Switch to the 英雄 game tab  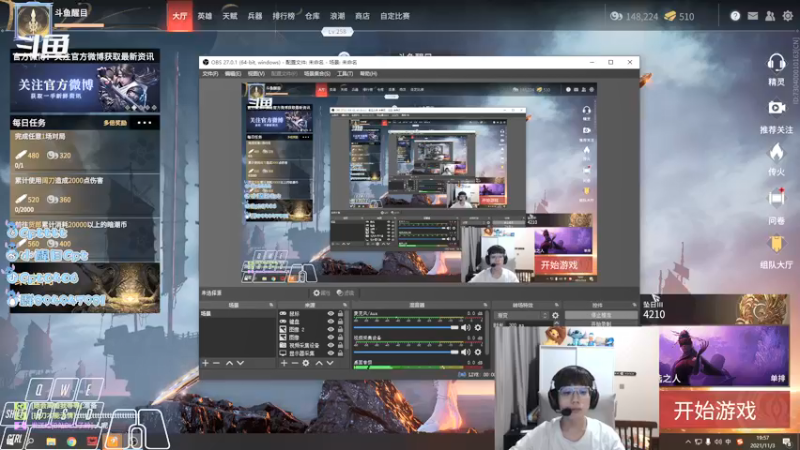(205, 16)
